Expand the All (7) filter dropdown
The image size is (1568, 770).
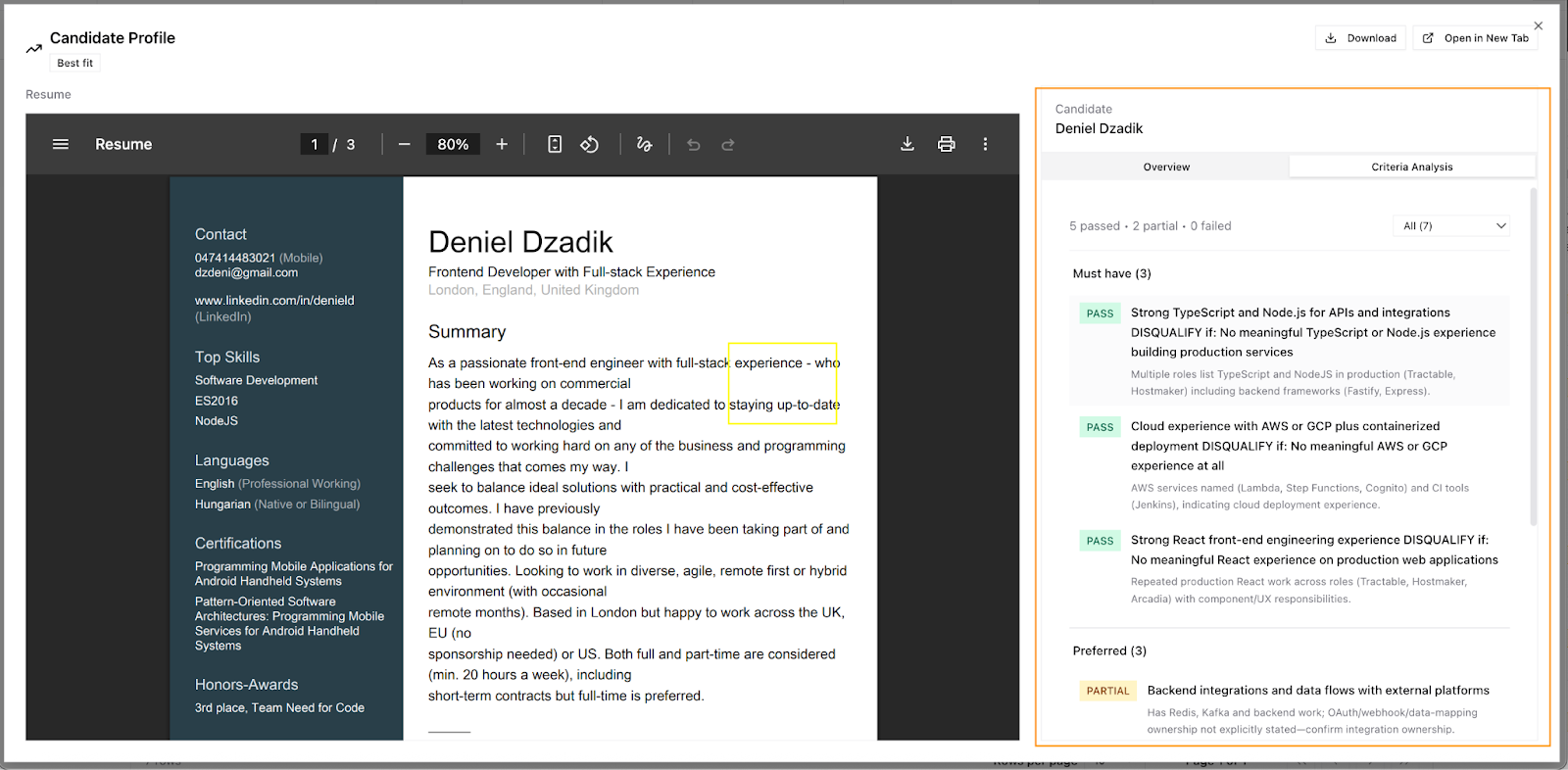[x=1450, y=226]
